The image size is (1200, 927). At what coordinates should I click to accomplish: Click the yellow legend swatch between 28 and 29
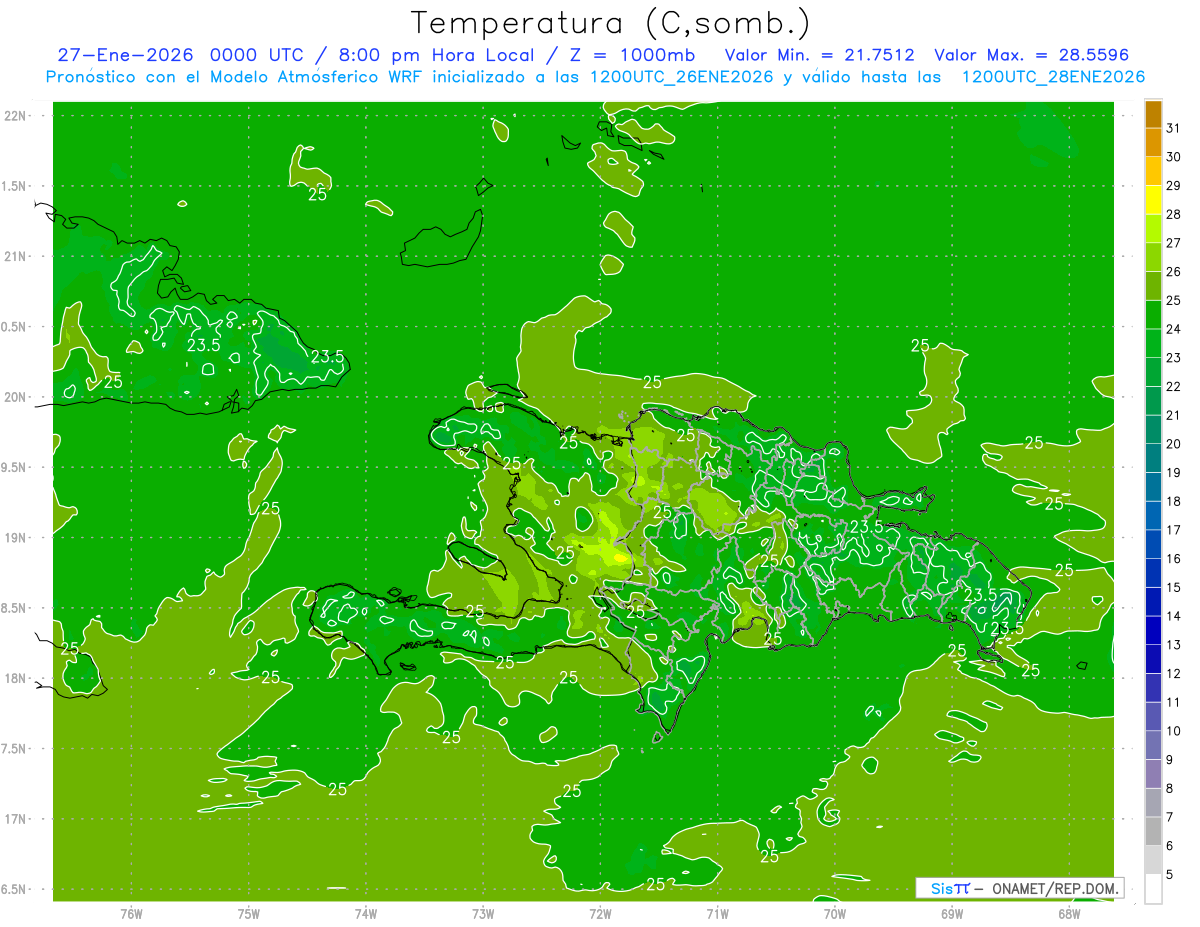pyautogui.click(x=1153, y=200)
